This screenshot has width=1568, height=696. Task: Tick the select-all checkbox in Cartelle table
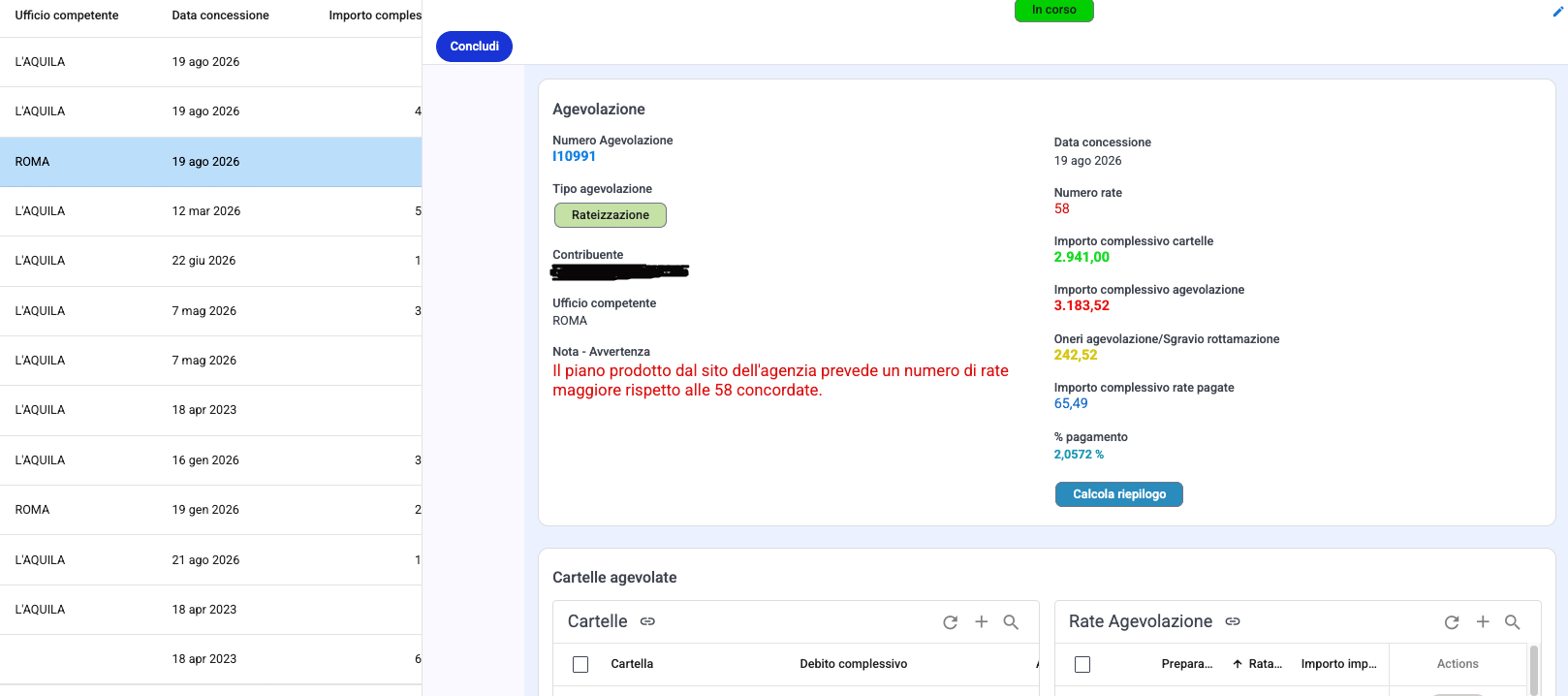(x=580, y=664)
